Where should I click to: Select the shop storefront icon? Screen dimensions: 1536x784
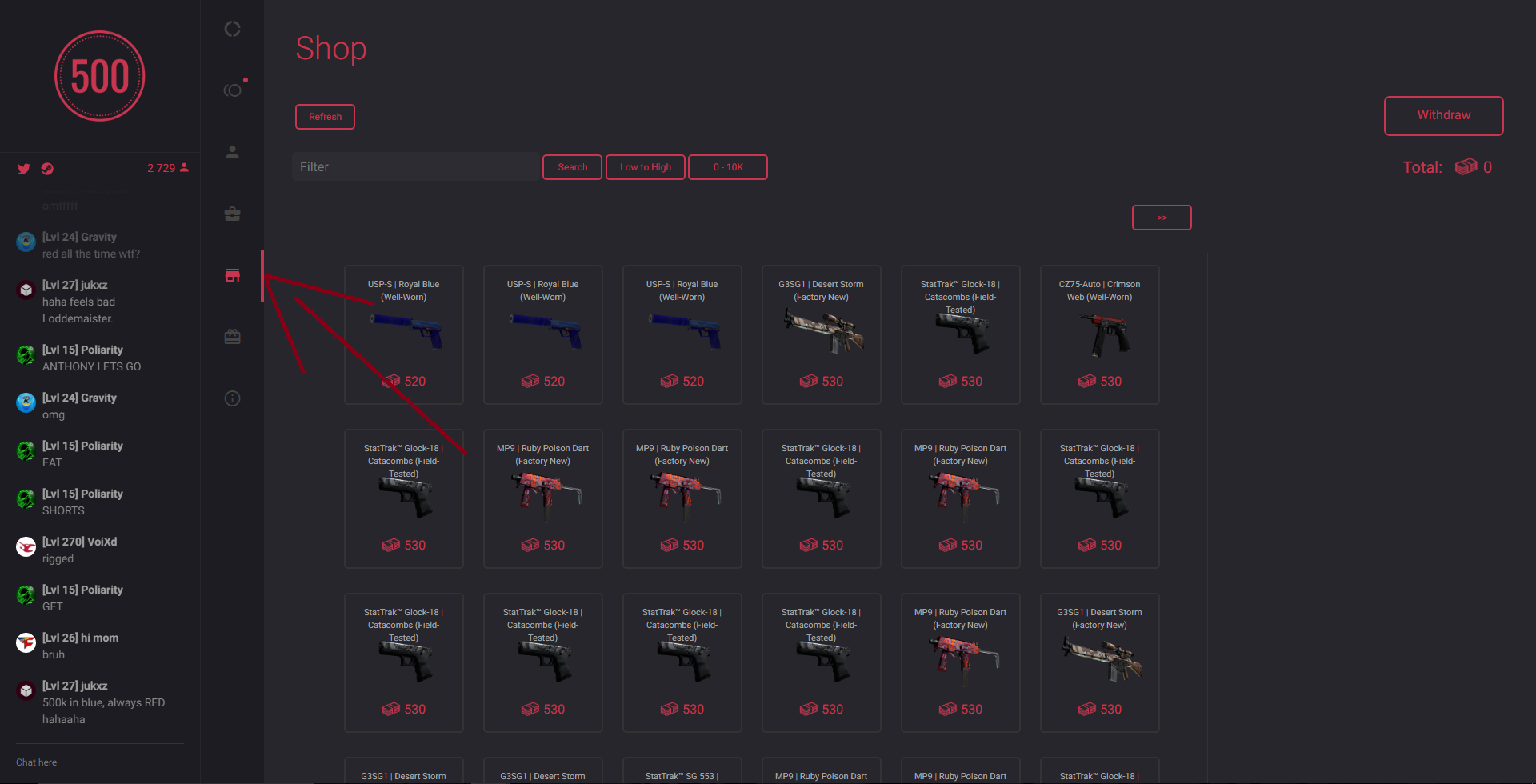click(x=232, y=275)
